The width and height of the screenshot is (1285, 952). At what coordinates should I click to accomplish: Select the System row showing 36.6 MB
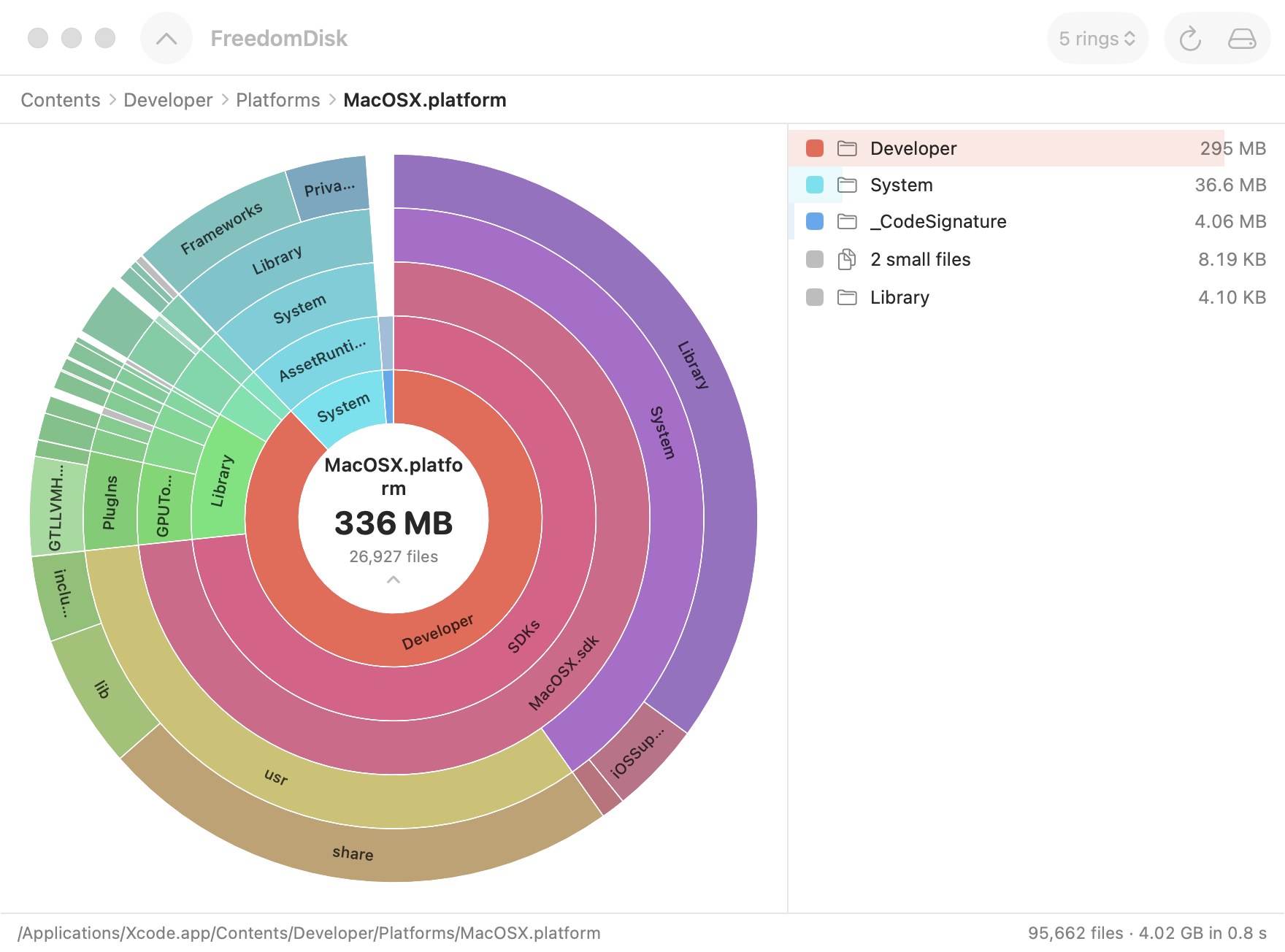click(1035, 185)
